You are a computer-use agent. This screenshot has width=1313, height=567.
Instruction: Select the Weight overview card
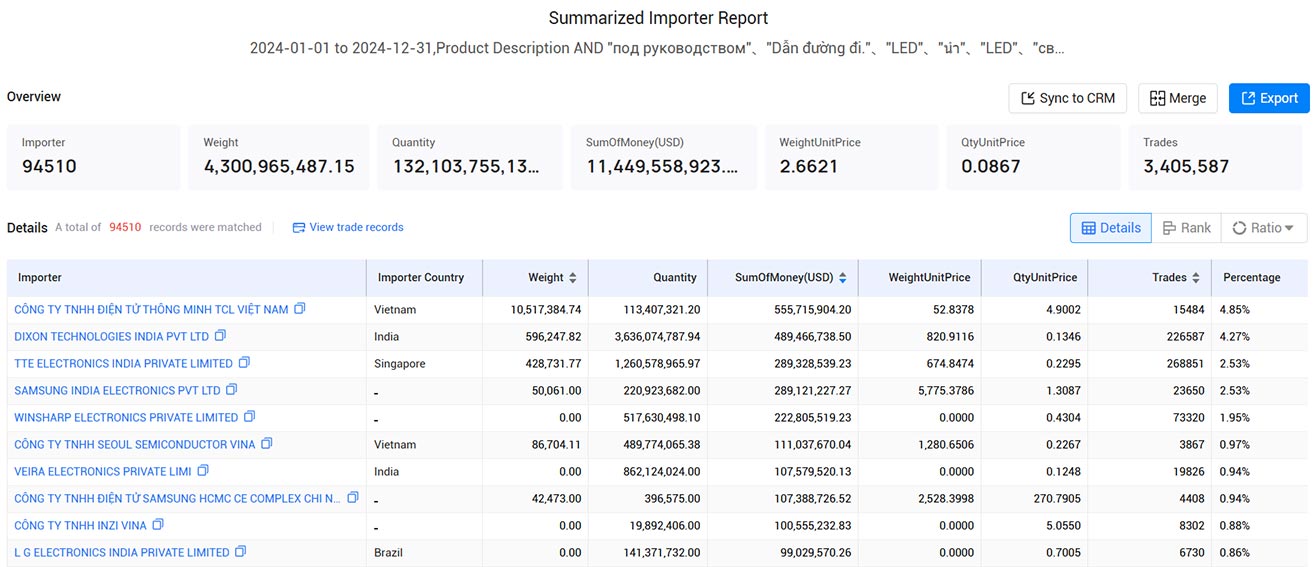click(279, 157)
